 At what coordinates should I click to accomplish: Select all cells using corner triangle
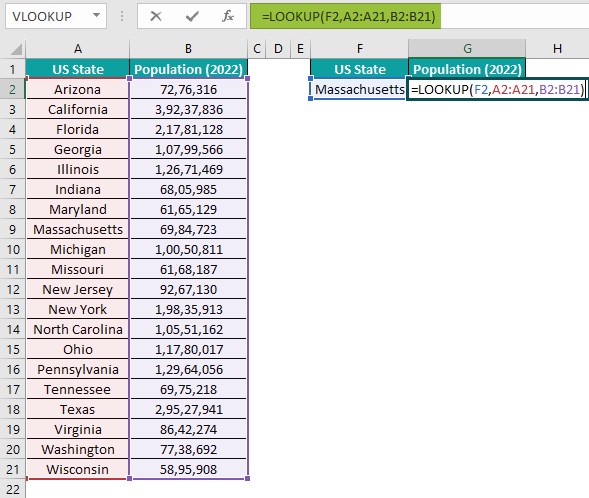click(15, 49)
